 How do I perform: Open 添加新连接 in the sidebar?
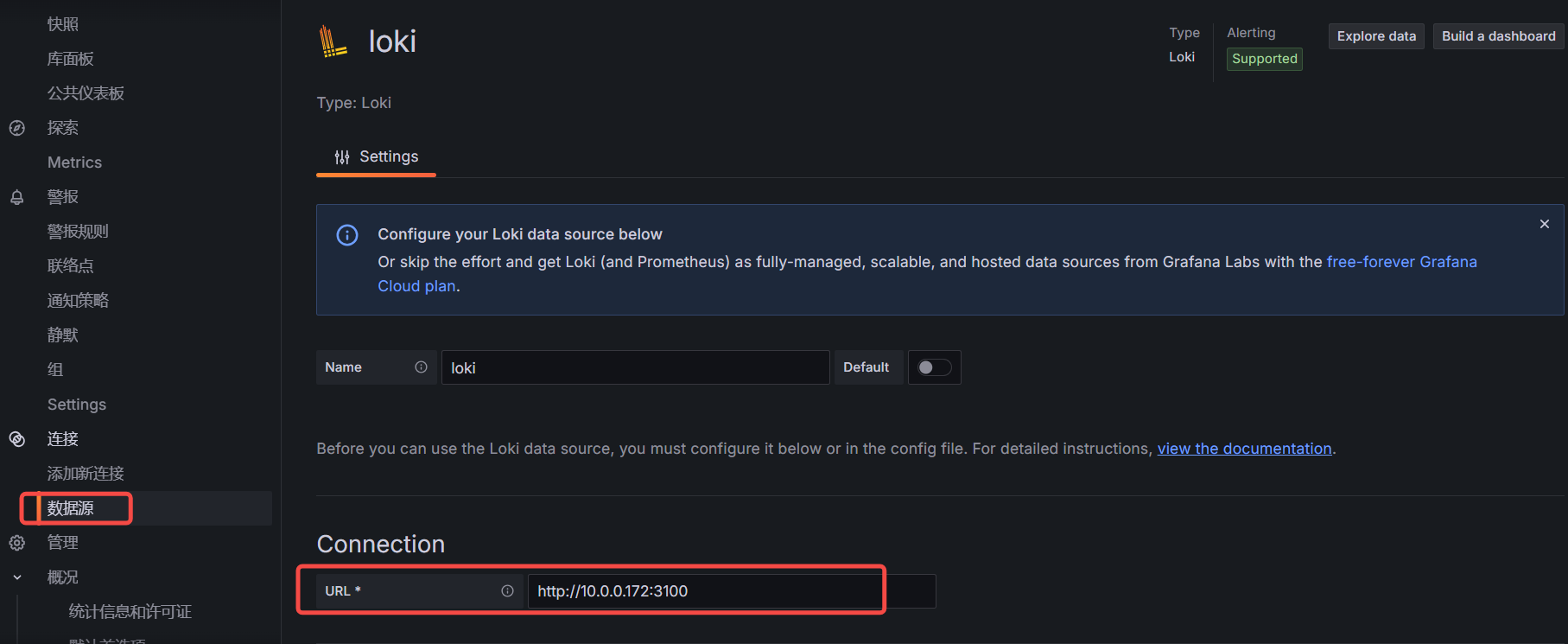pos(86,474)
